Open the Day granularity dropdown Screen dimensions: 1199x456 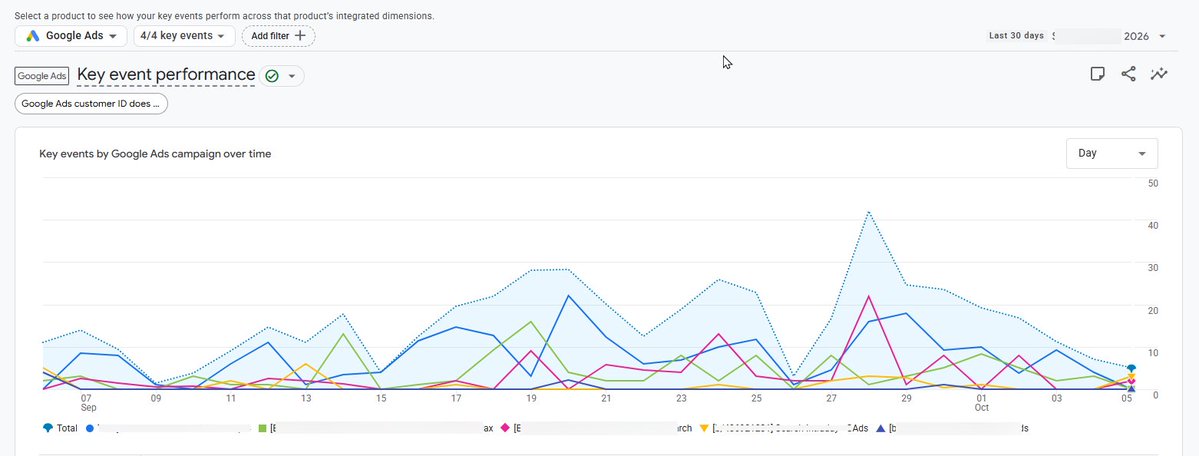[x=1112, y=153]
